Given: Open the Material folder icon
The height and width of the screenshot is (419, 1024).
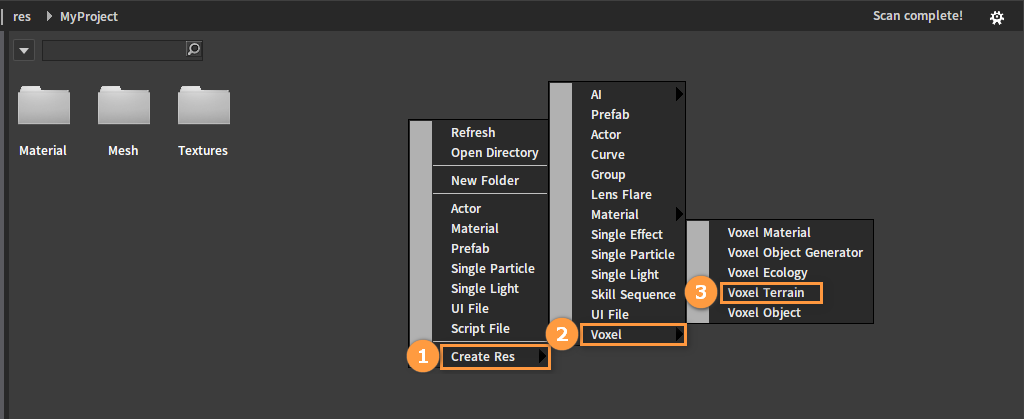Looking at the screenshot, I should [44, 105].
